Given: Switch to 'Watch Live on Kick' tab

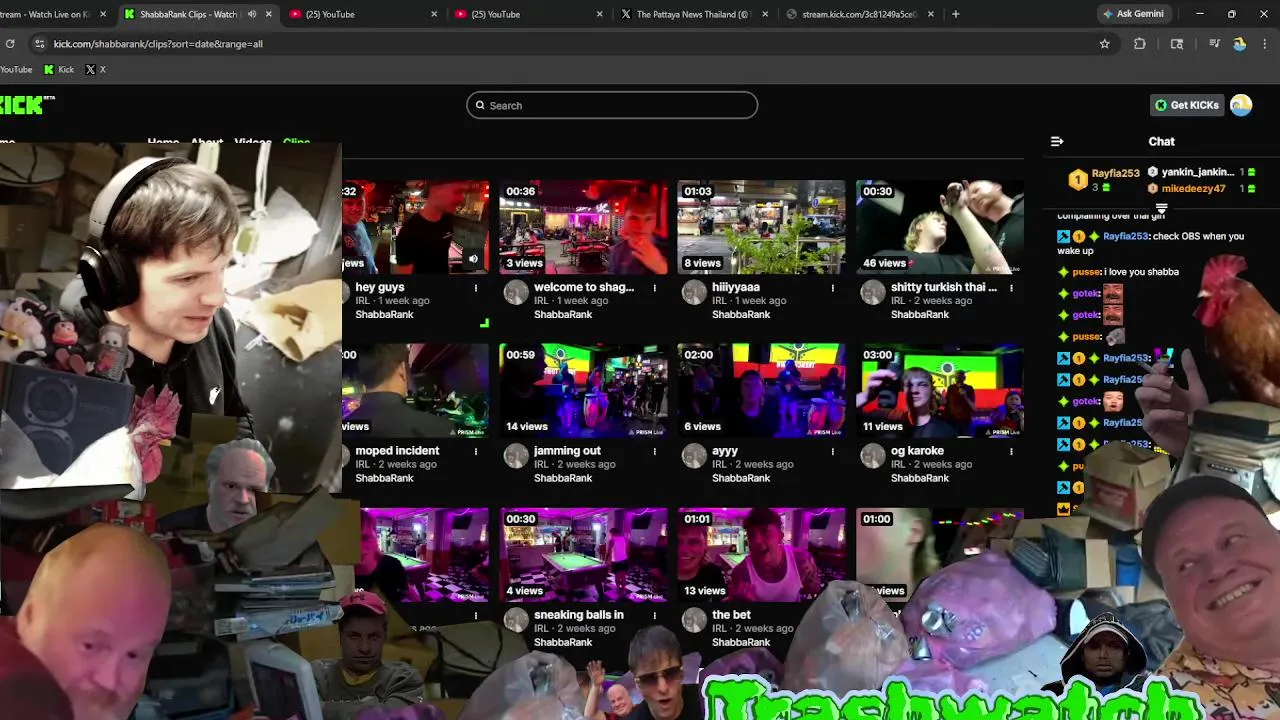Looking at the screenshot, I should [50, 14].
